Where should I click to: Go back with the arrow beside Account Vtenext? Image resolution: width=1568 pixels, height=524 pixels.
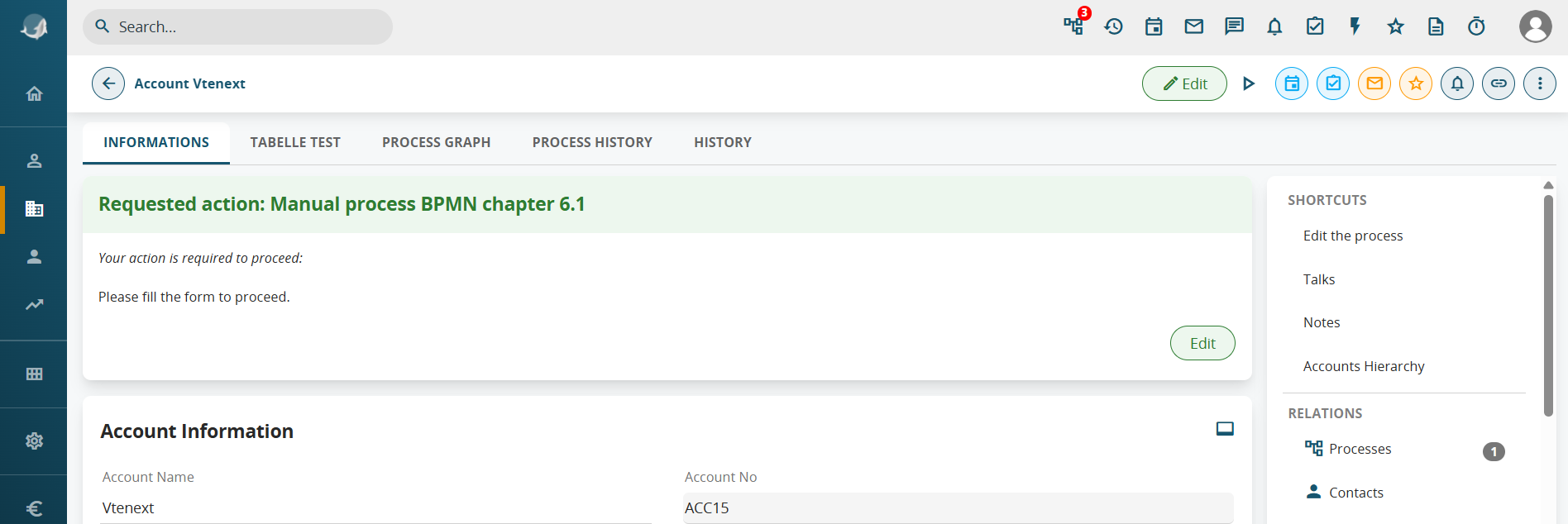[108, 83]
